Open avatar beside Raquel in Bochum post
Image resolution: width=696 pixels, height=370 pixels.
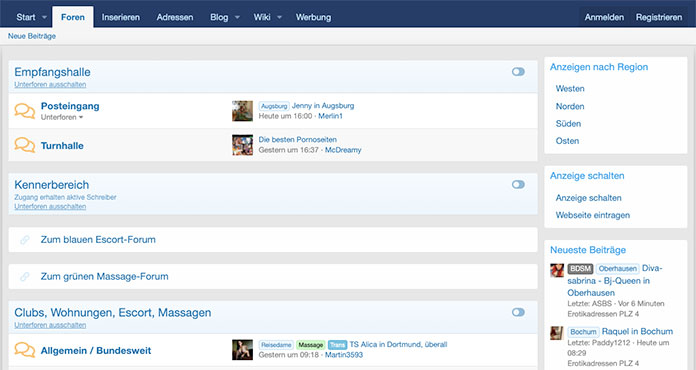pyautogui.click(x=557, y=333)
